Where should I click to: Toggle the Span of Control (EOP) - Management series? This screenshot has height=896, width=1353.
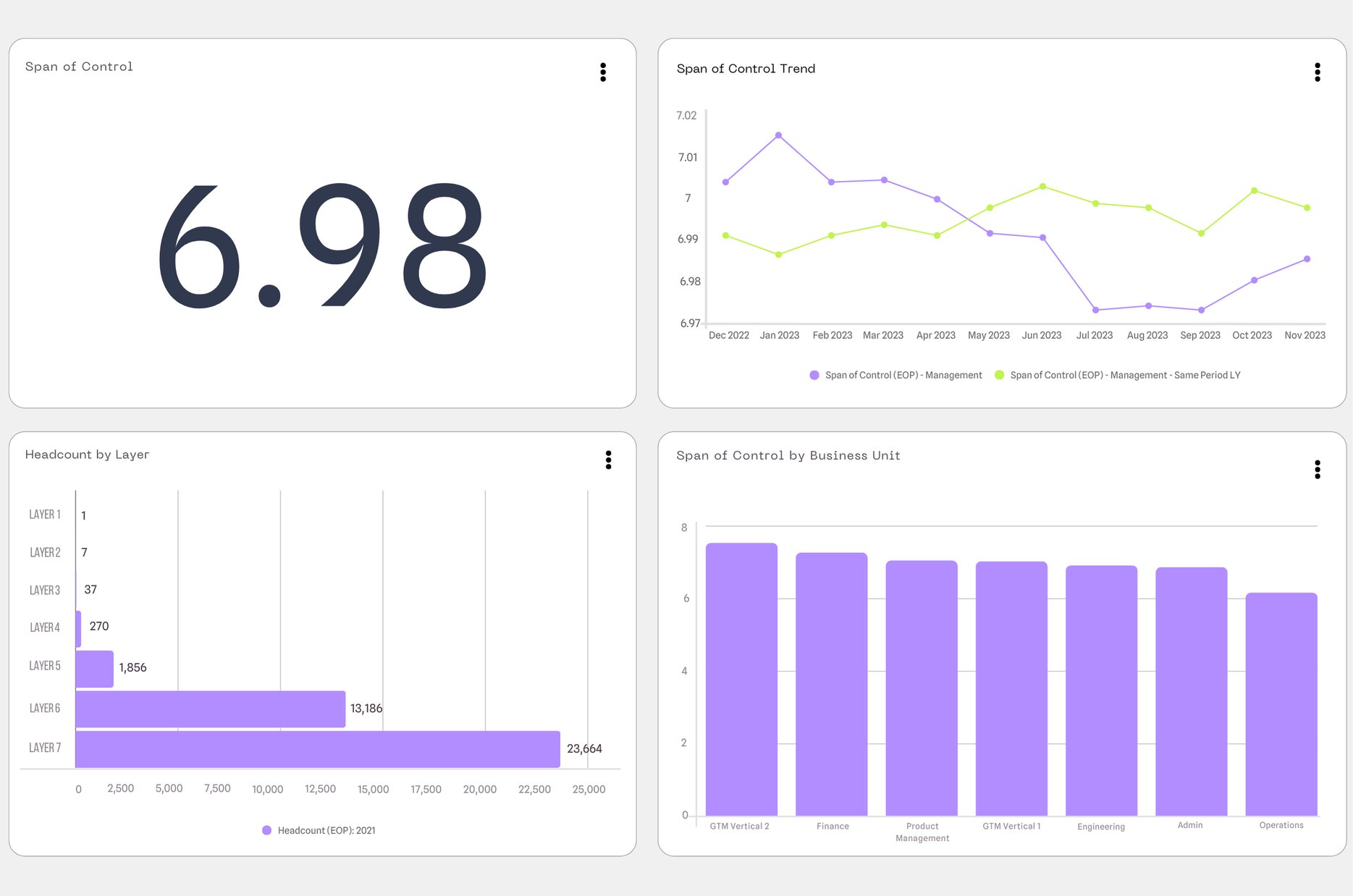pyautogui.click(x=903, y=375)
